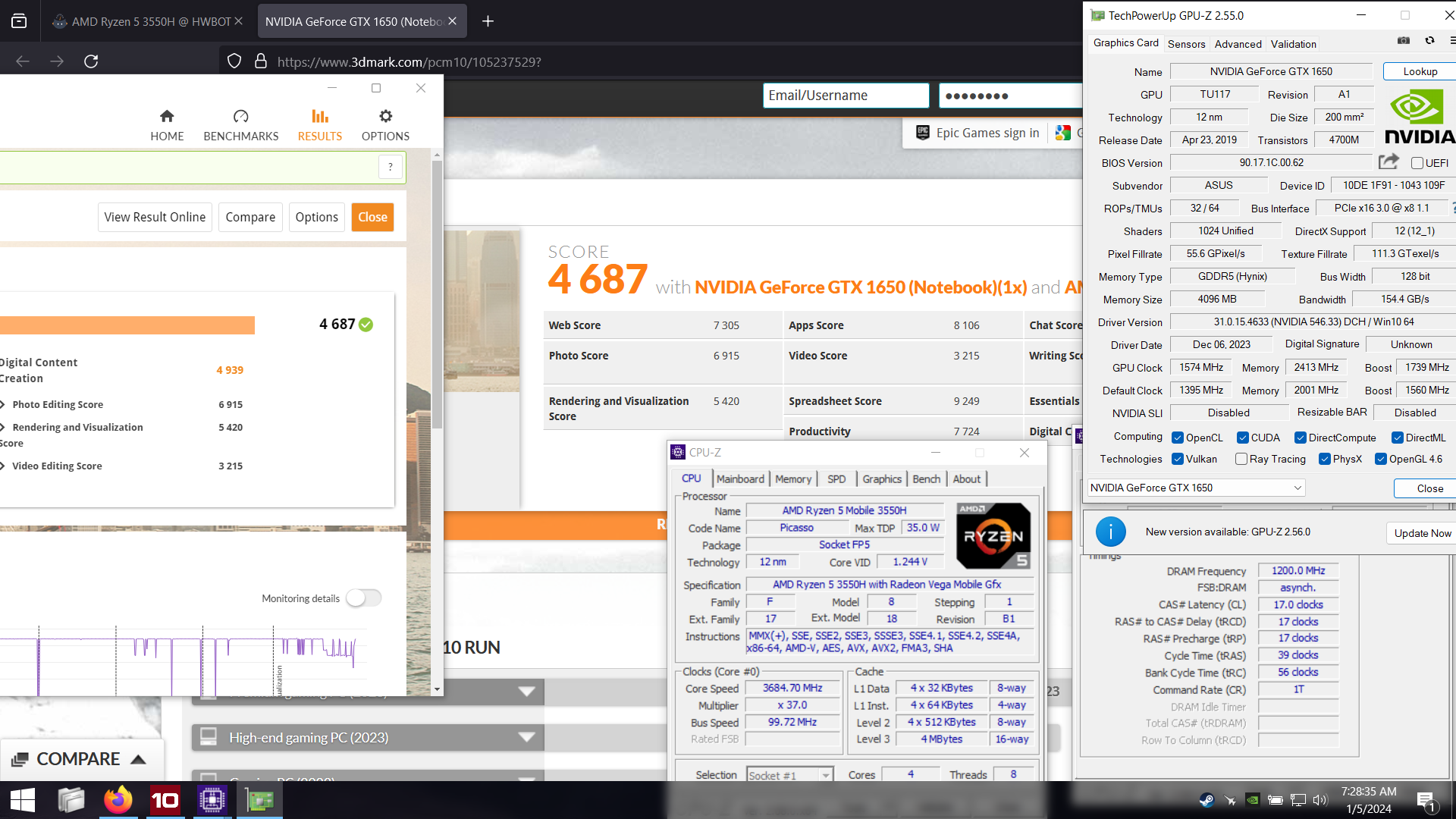Open the browser tab overview icon

19,21
